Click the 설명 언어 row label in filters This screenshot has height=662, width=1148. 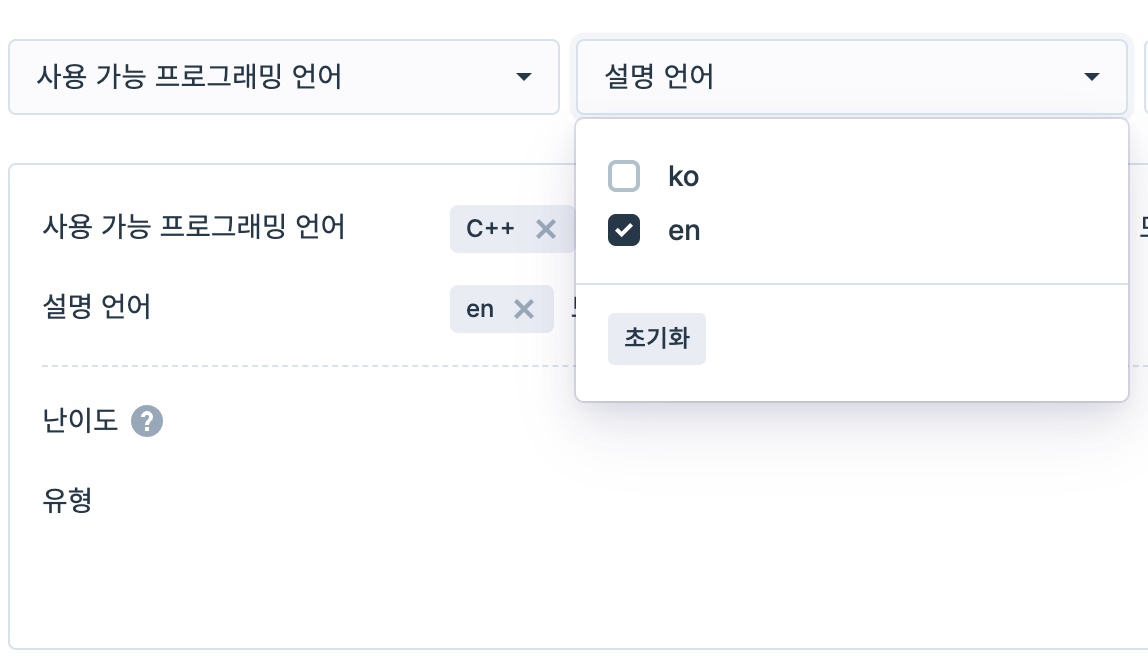point(97,307)
